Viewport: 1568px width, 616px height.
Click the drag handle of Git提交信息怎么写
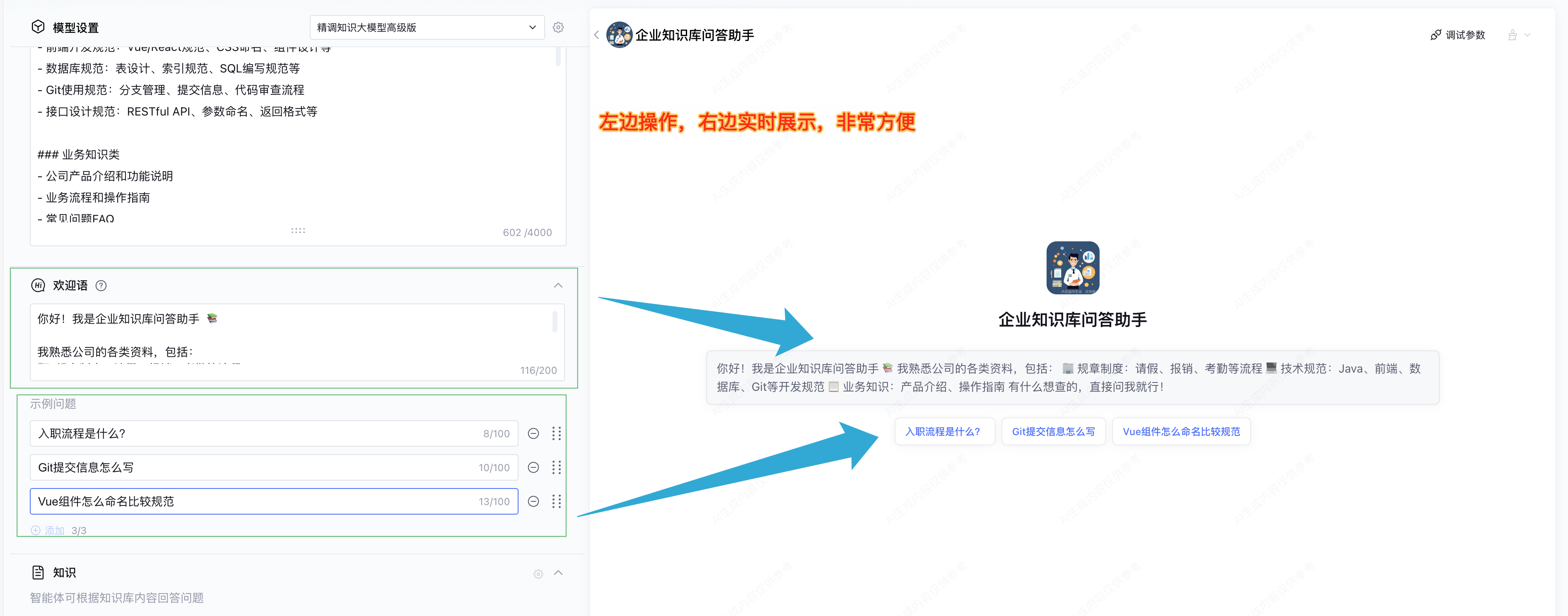556,467
